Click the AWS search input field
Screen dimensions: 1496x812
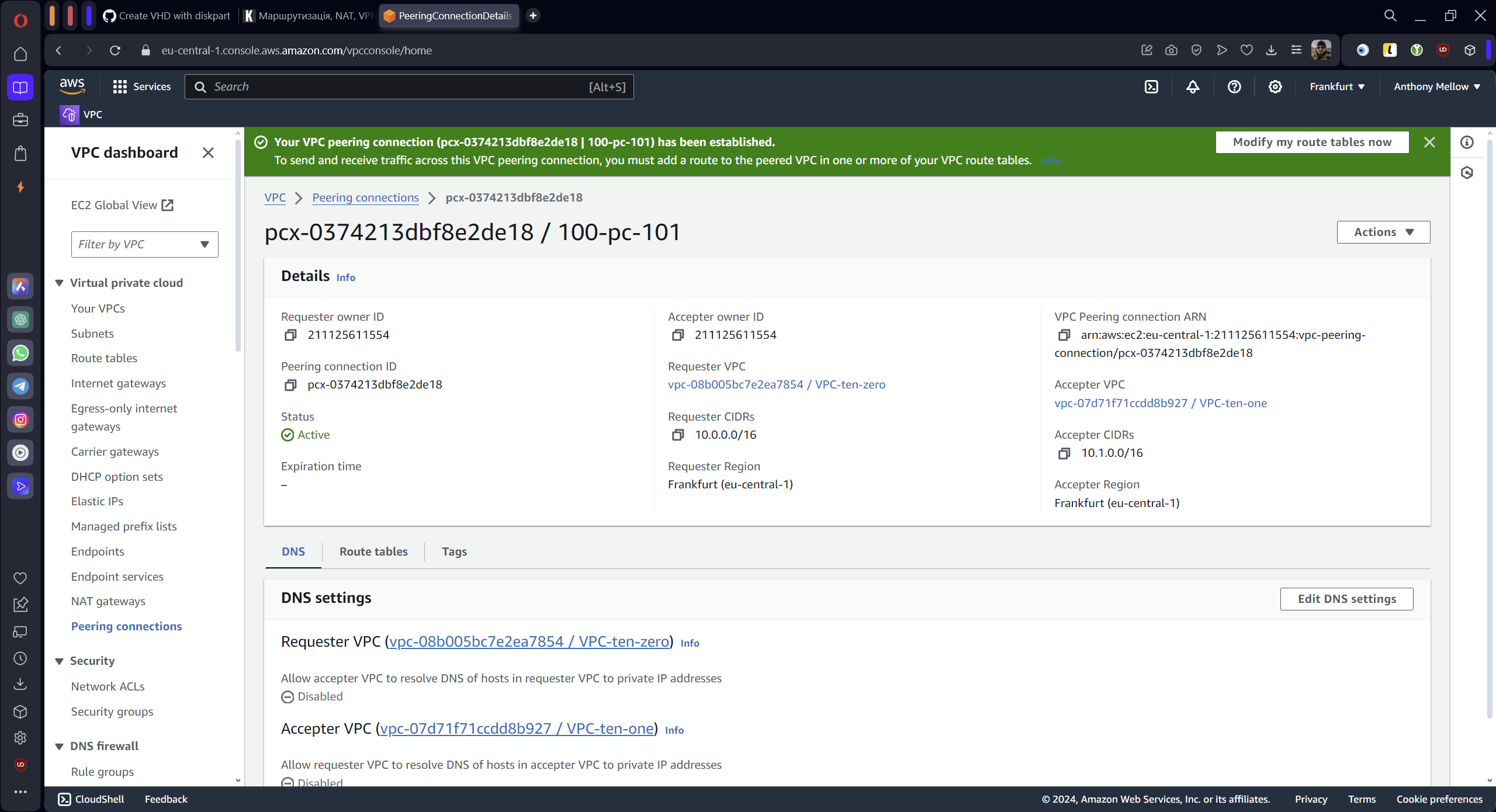coord(397,86)
